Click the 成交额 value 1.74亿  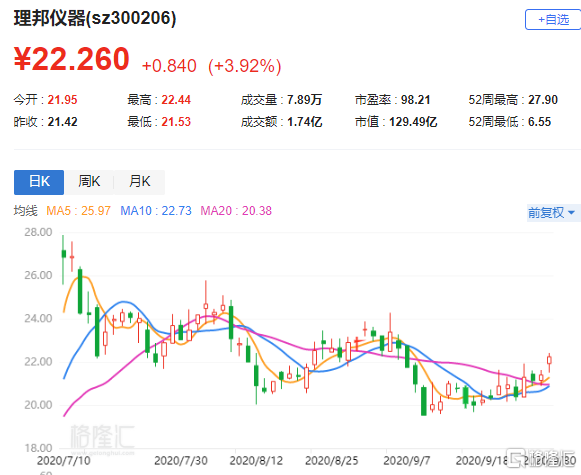click(304, 122)
